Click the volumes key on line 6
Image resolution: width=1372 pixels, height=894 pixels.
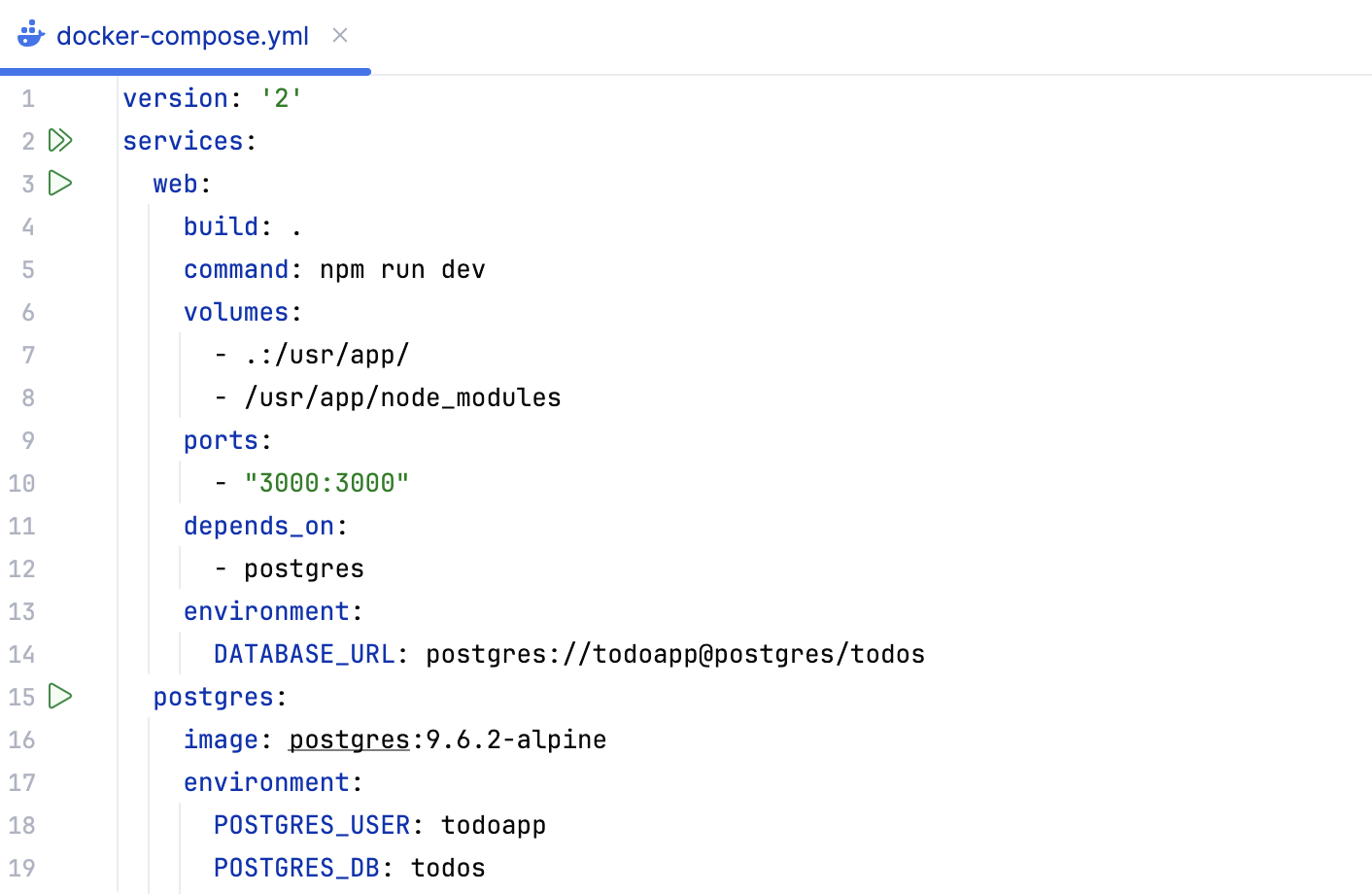click(235, 312)
